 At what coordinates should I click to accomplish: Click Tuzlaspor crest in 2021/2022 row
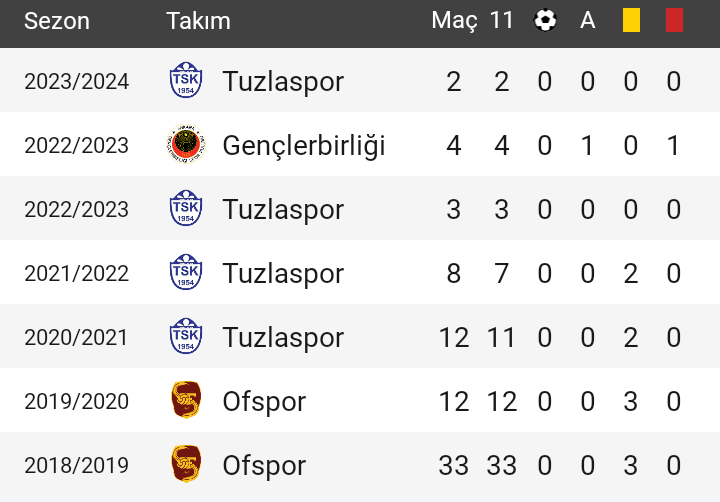click(x=186, y=272)
